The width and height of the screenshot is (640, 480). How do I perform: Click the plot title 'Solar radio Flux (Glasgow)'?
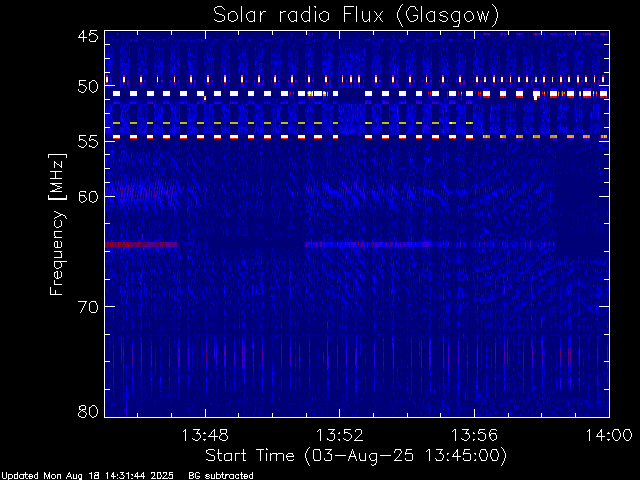click(x=356, y=15)
